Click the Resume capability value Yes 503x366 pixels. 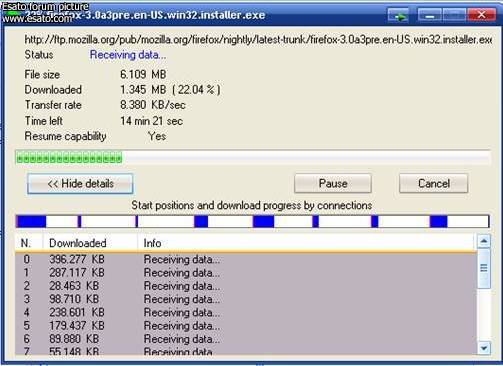tap(157, 136)
